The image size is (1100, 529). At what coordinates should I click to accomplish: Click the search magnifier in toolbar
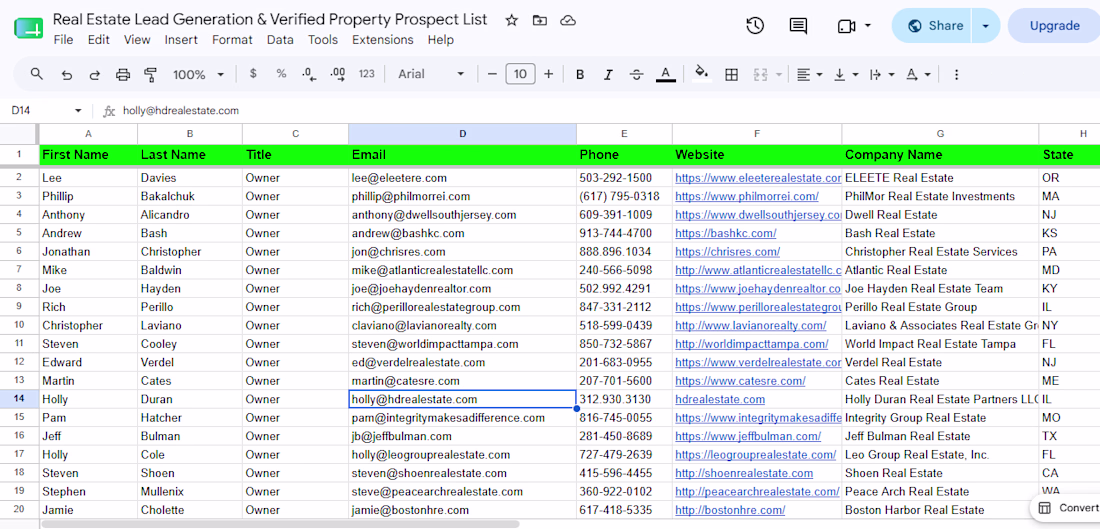[37, 74]
